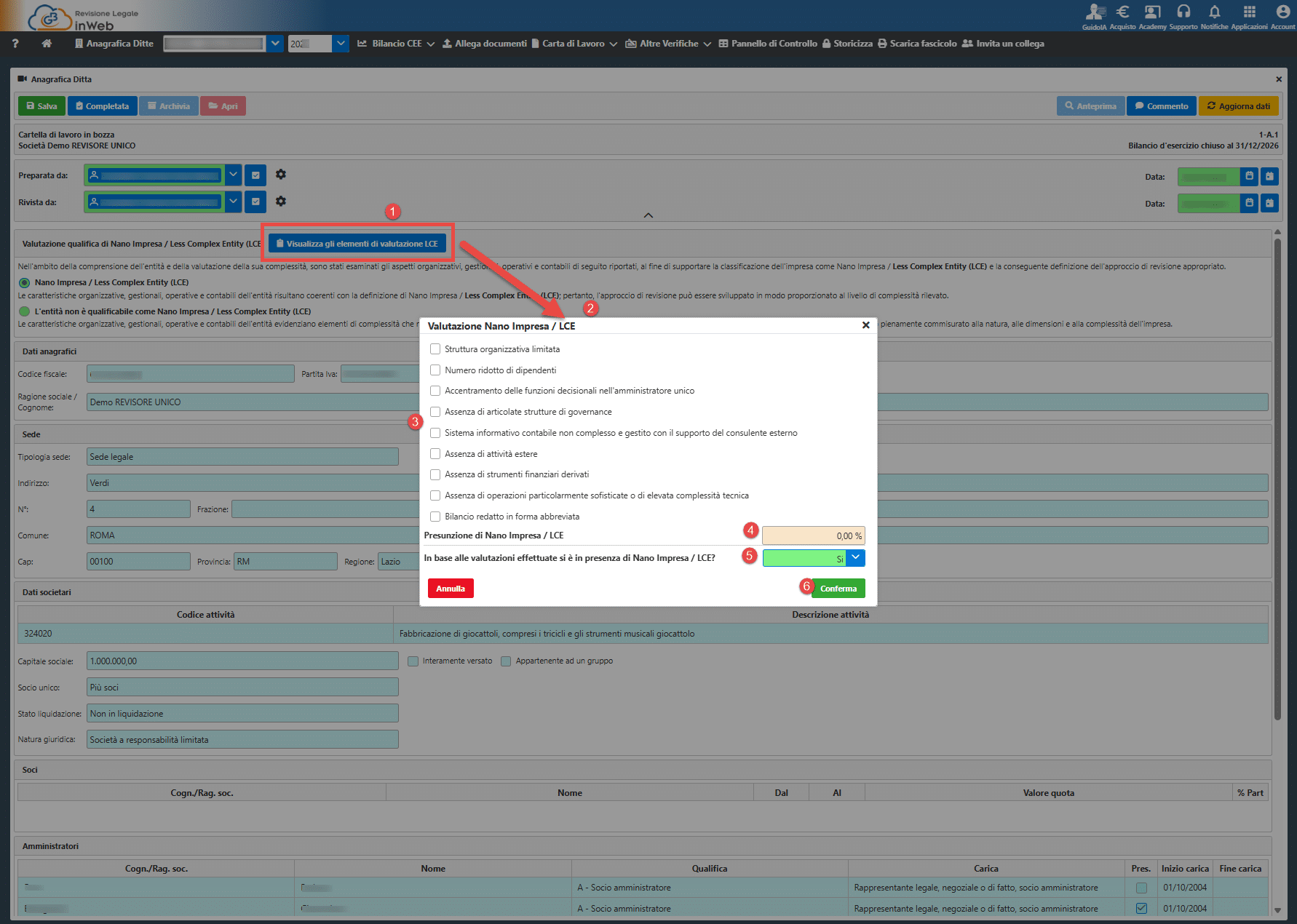The width and height of the screenshot is (1297, 924).
Task: Check Struttura organizzativa limitata
Action: tap(435, 349)
